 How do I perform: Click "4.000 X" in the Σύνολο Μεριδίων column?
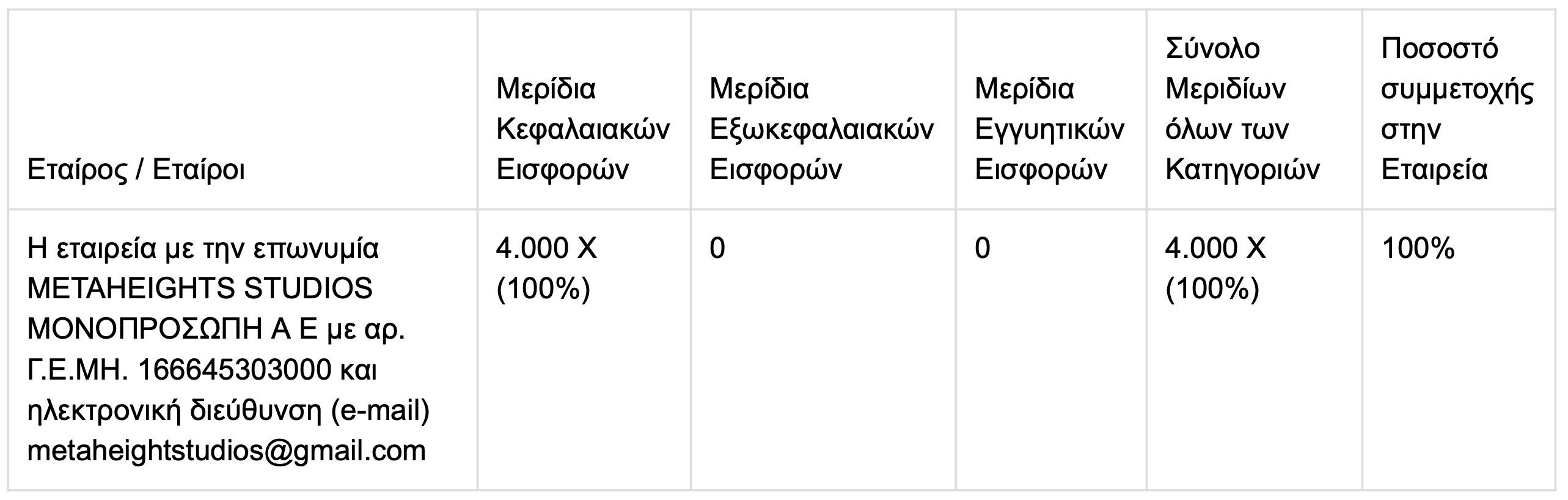click(x=1215, y=248)
